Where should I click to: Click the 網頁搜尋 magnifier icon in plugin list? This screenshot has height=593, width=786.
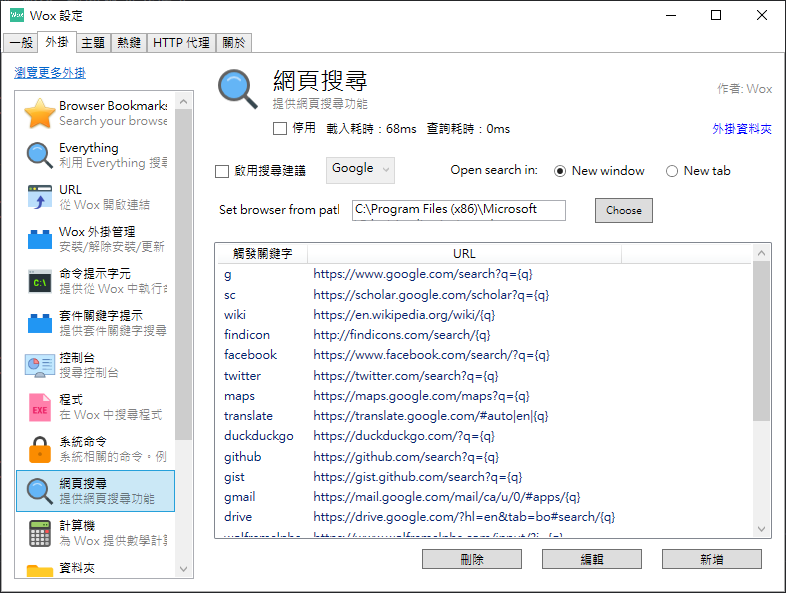click(x=40, y=491)
